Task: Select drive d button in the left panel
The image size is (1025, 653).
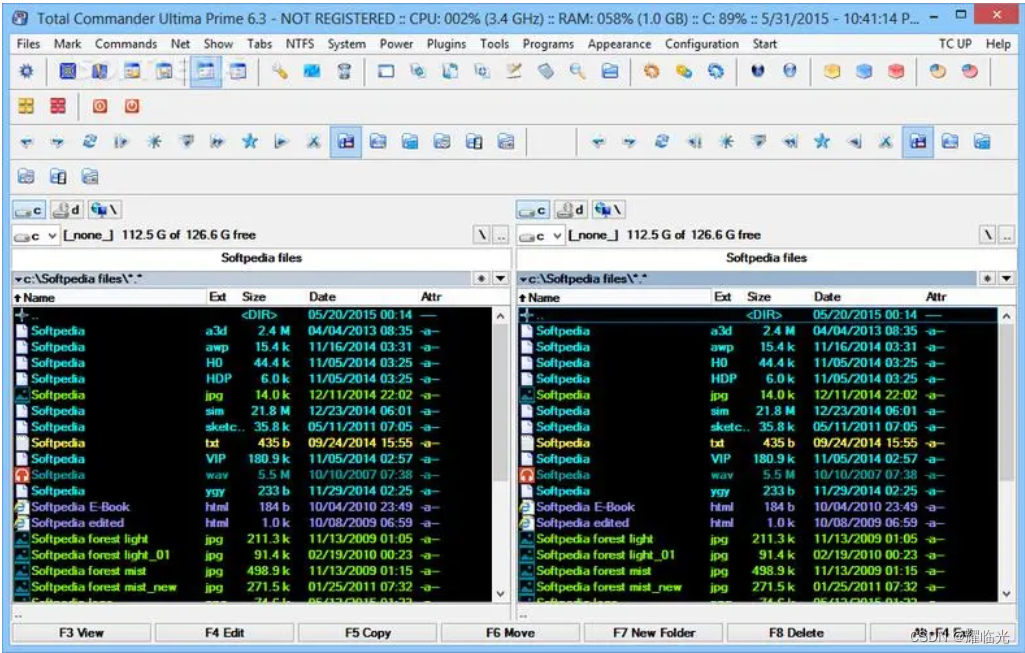Action: click(67, 210)
